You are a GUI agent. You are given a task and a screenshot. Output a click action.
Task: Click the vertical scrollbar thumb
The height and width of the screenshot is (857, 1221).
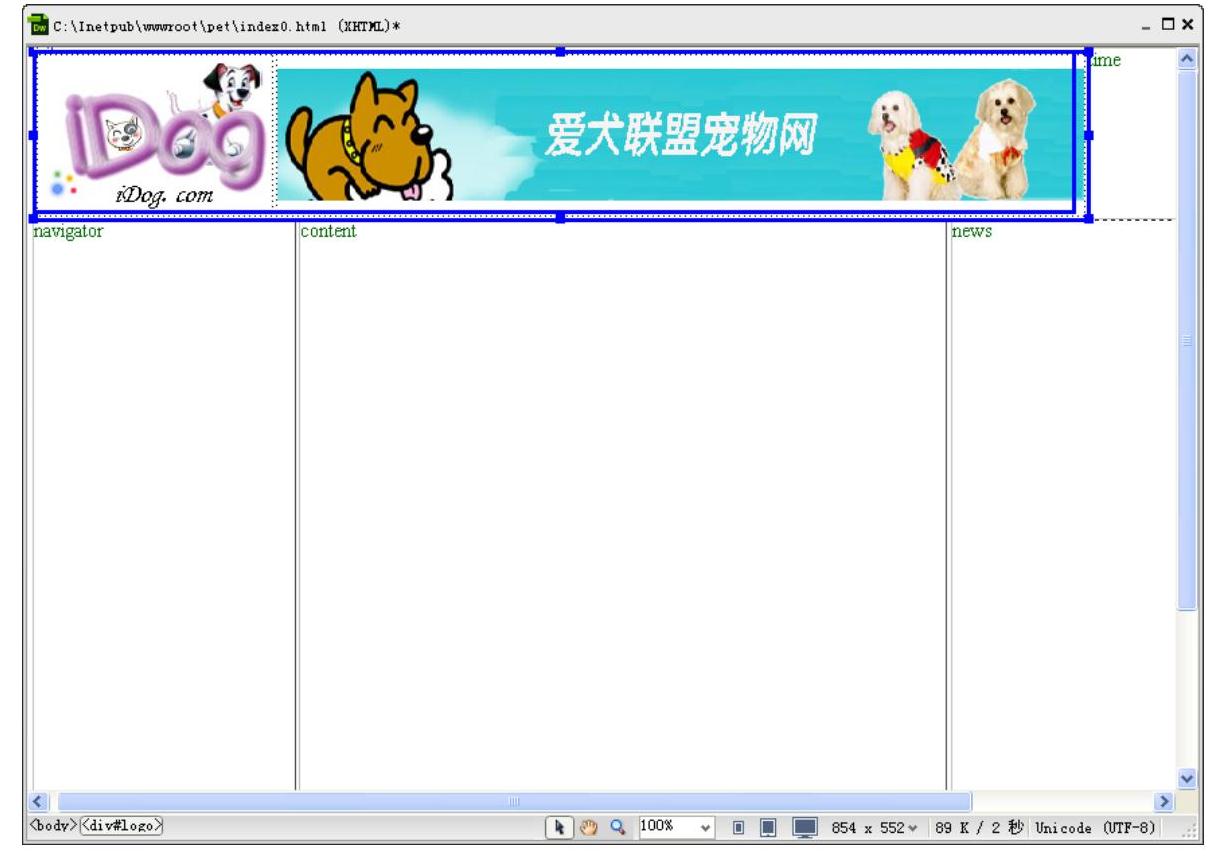click(x=1187, y=340)
